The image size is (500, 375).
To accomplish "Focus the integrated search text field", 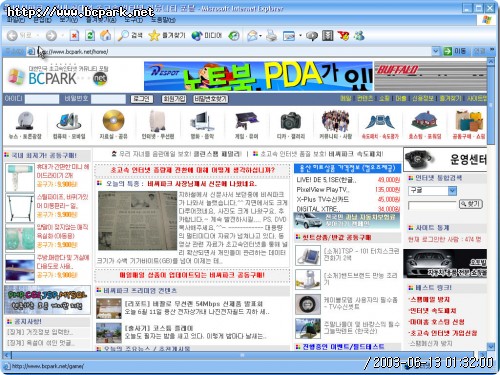I will coord(432,204).
